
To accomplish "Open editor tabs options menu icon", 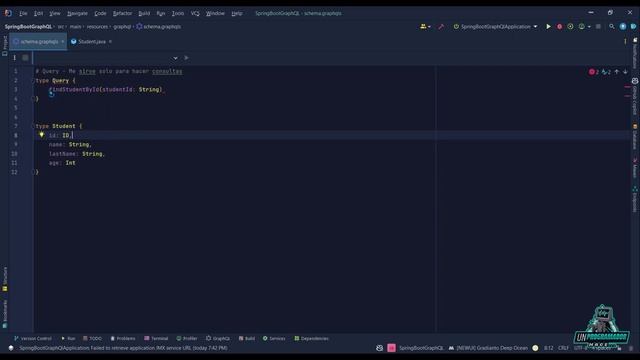I will [625, 41].
